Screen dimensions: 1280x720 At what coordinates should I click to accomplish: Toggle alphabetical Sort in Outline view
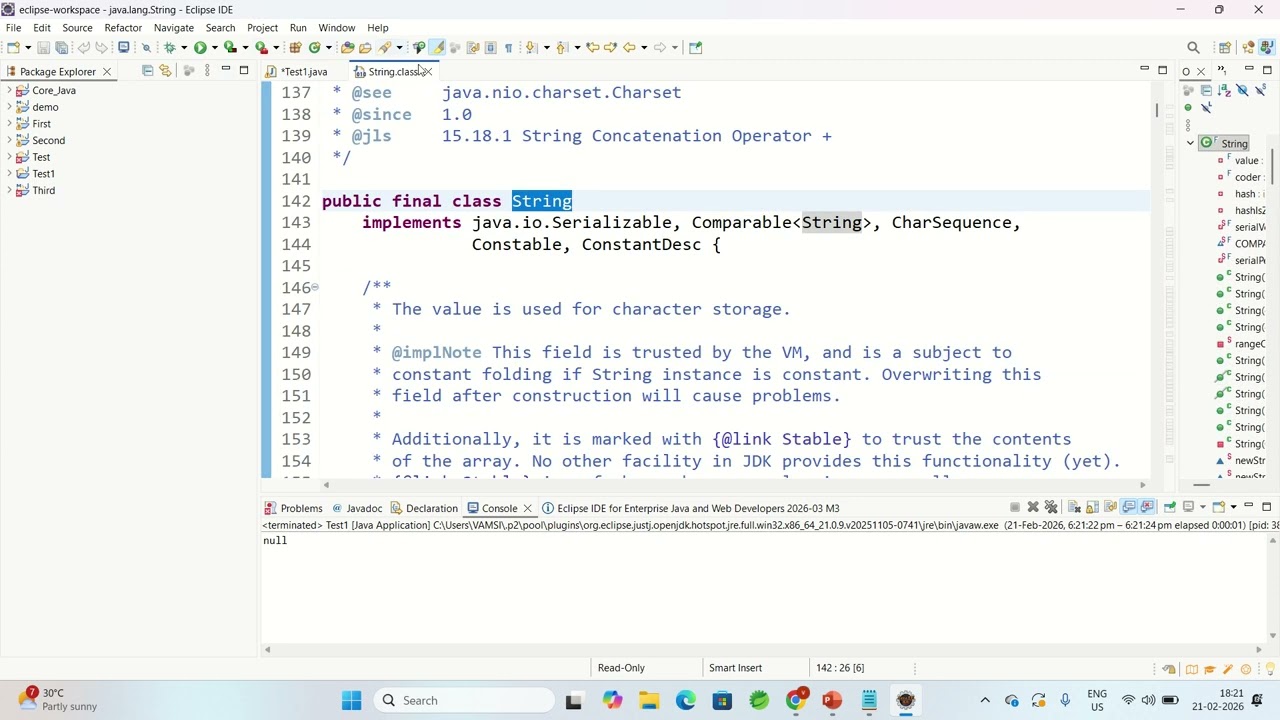pos(1224,89)
